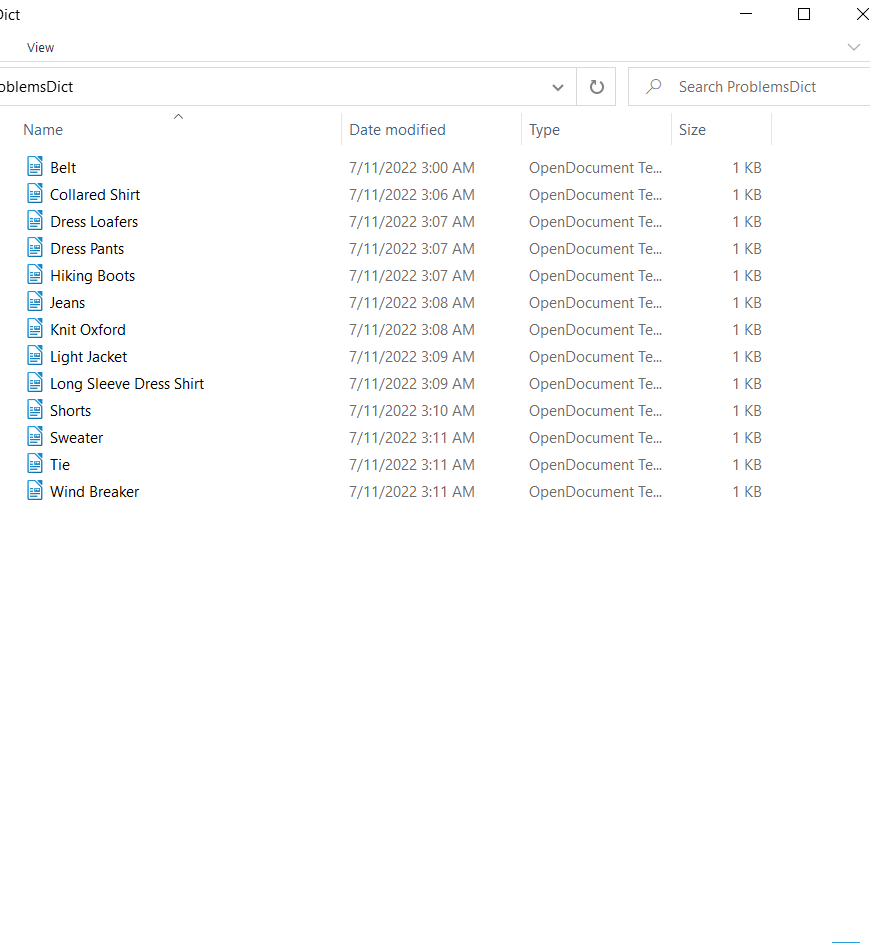This screenshot has height=943, width=870.
Task: Click the Belt file icon
Action: 35,167
